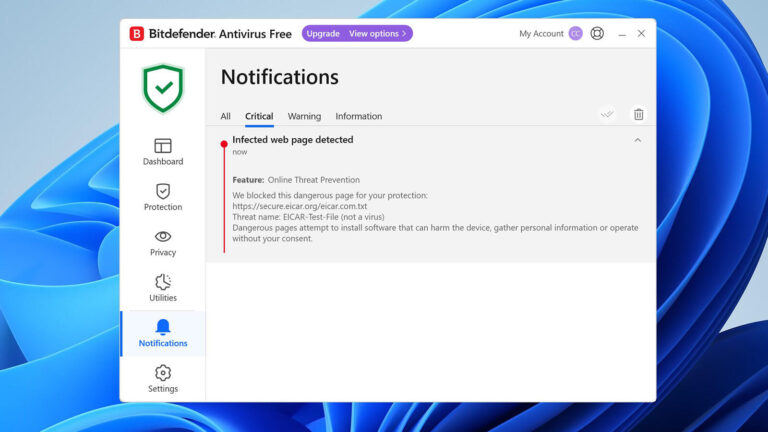768x432 pixels.
Task: Open the Utilities section
Action: [x=163, y=288]
